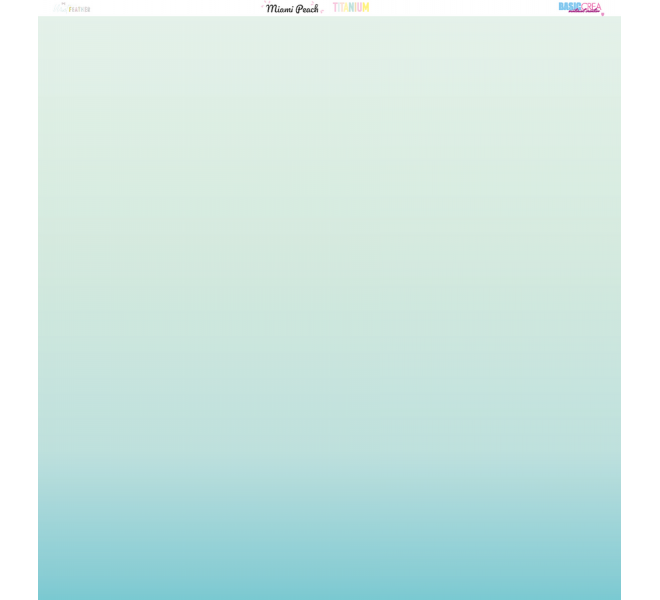Viewport: 660px width, 600px height.
Task: Click the pink sparkle left of Miami Peach
Action: tap(263, 6)
